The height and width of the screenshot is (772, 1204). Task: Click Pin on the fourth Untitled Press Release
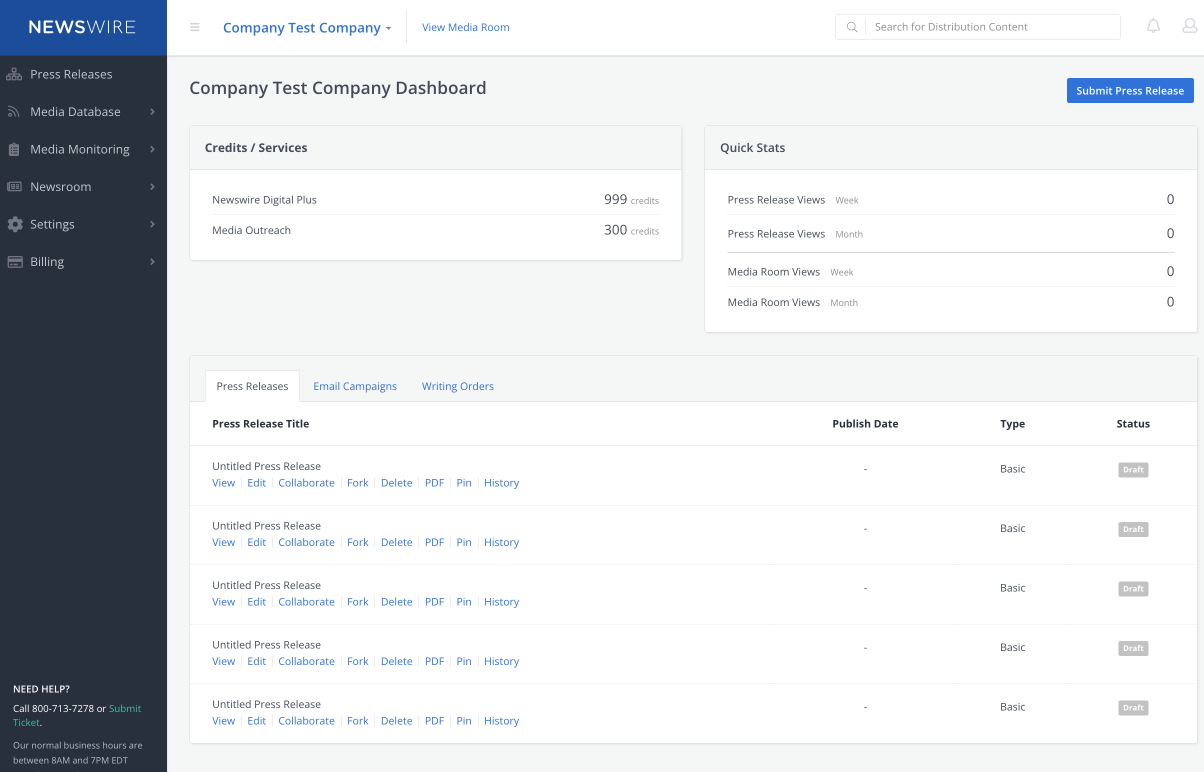pos(464,661)
